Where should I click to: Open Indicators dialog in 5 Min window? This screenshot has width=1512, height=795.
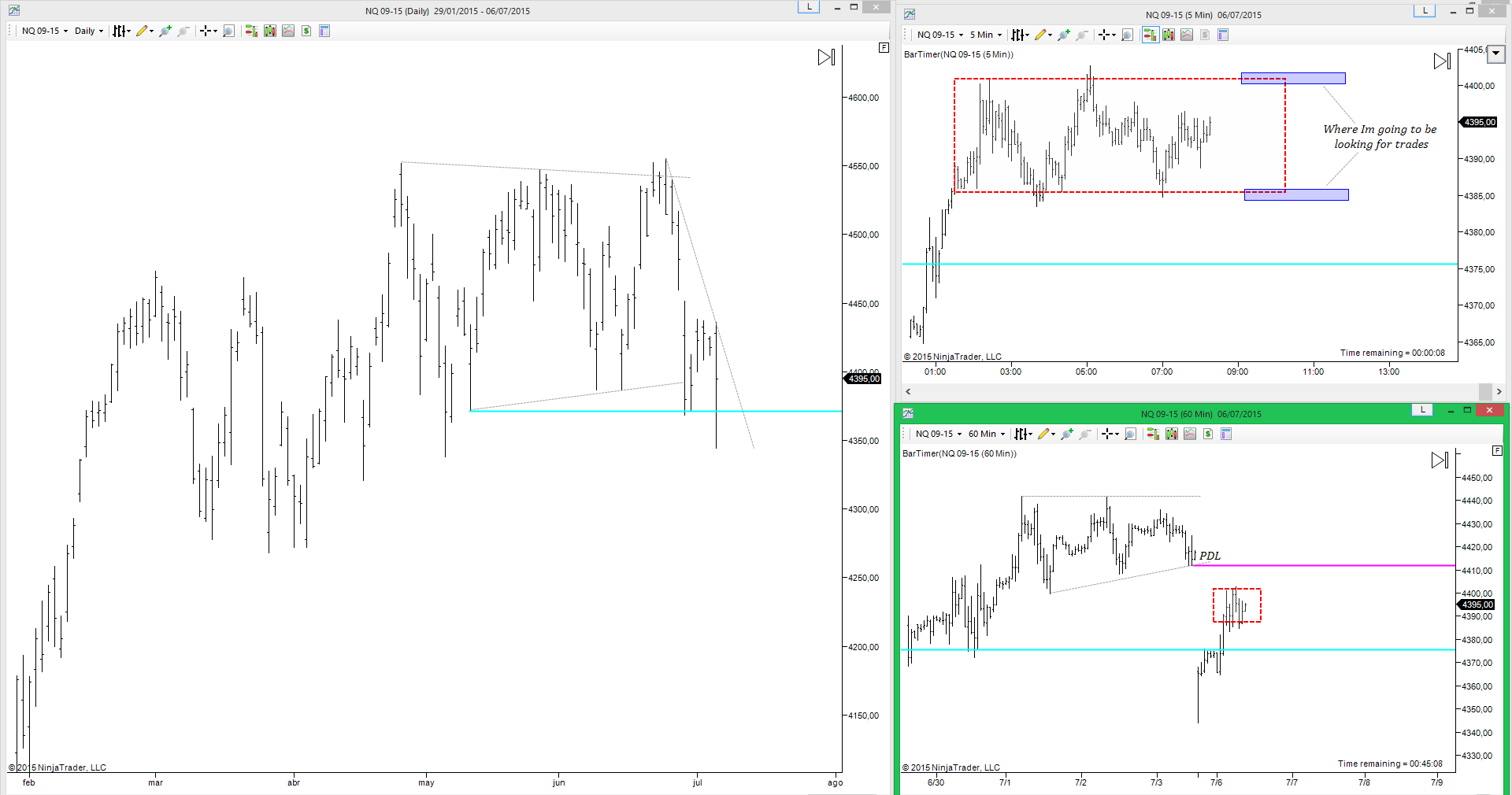point(1187,35)
